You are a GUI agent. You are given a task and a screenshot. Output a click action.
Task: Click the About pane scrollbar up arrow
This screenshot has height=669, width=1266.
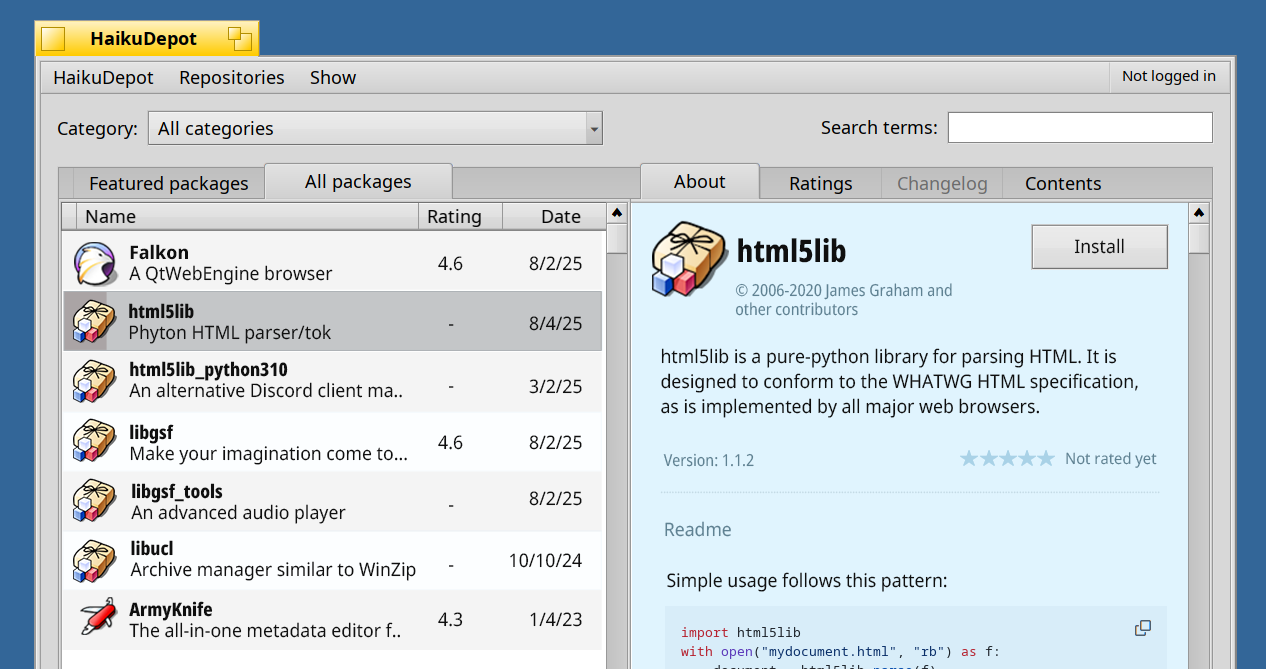[x=1199, y=213]
